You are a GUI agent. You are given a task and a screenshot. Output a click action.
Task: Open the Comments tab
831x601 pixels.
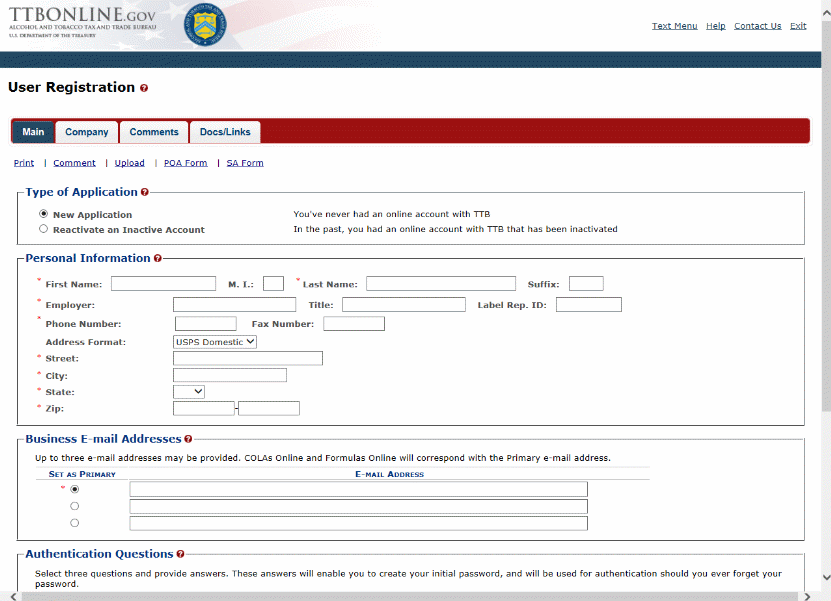point(154,132)
